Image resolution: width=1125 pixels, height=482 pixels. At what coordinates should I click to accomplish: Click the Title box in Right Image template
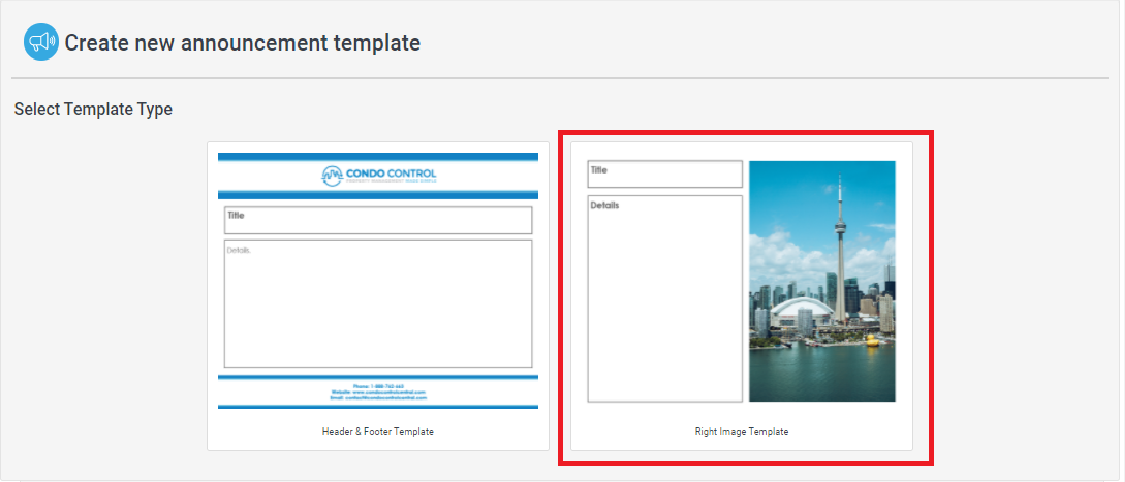click(x=665, y=174)
